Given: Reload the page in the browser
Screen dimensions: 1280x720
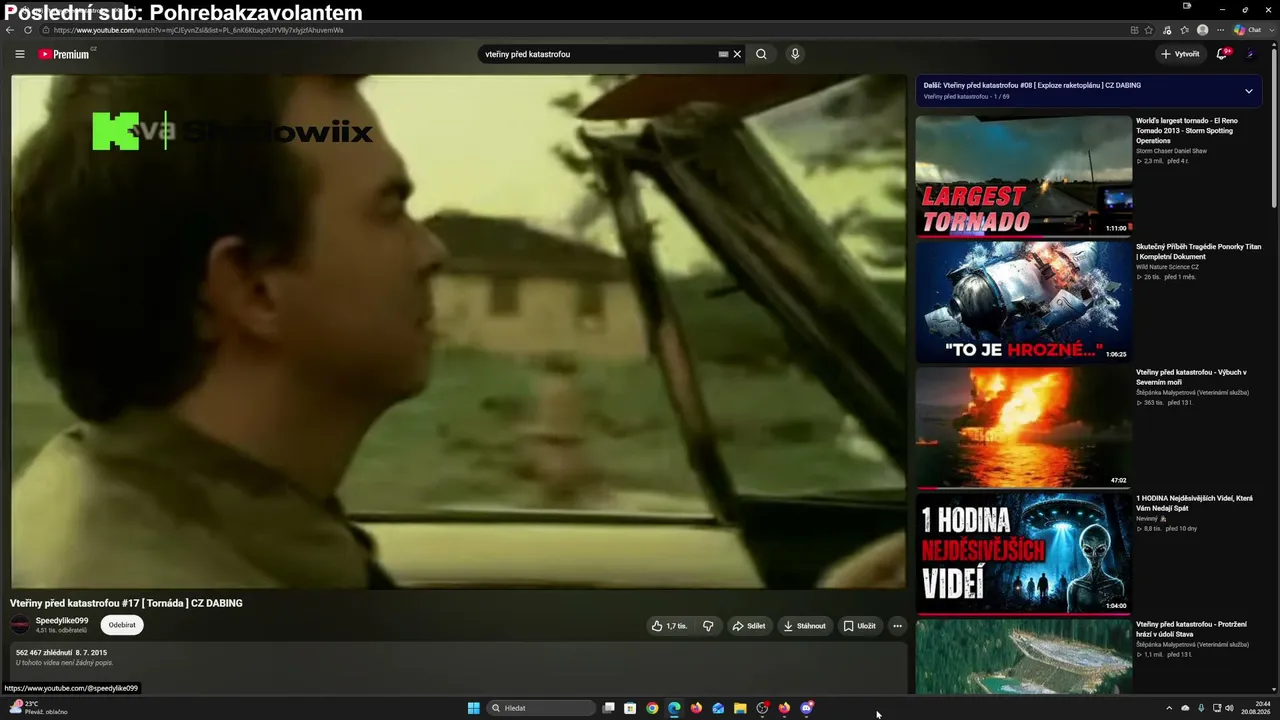Looking at the screenshot, I should (x=28, y=30).
